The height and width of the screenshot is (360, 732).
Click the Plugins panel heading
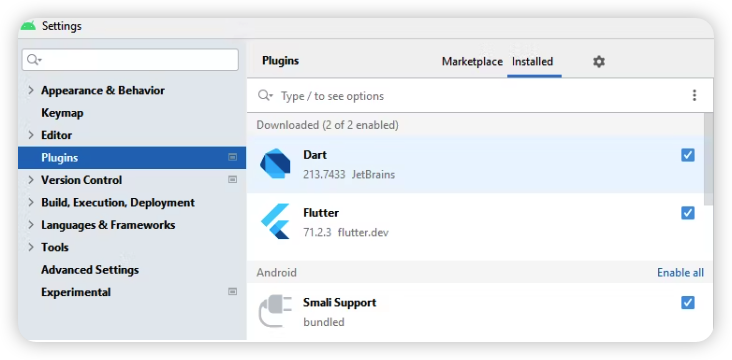click(280, 61)
